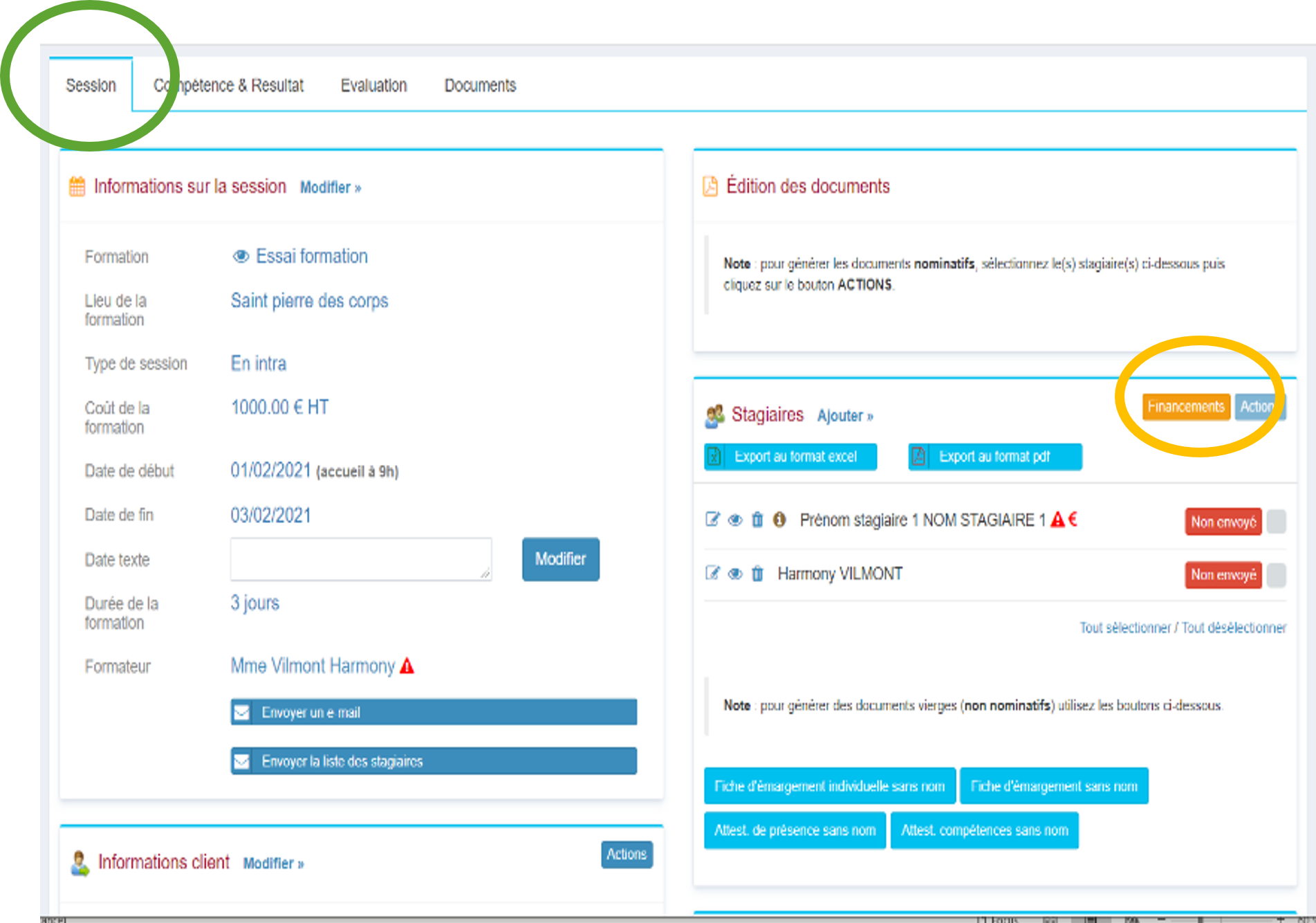Open the Actions dropdown in Informations client
The width and height of the screenshot is (1316, 923).
[627, 855]
